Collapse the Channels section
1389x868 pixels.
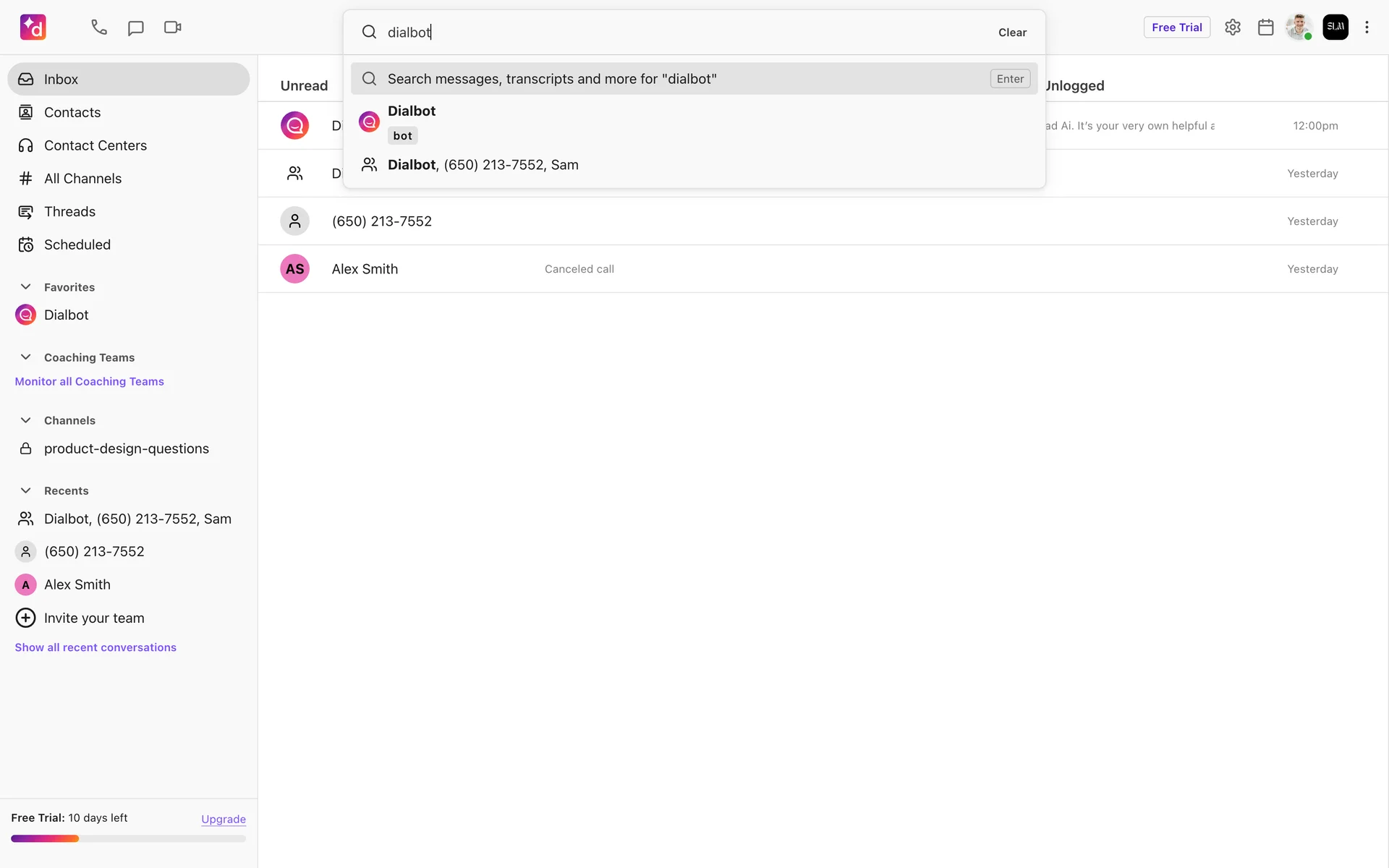pyautogui.click(x=25, y=420)
